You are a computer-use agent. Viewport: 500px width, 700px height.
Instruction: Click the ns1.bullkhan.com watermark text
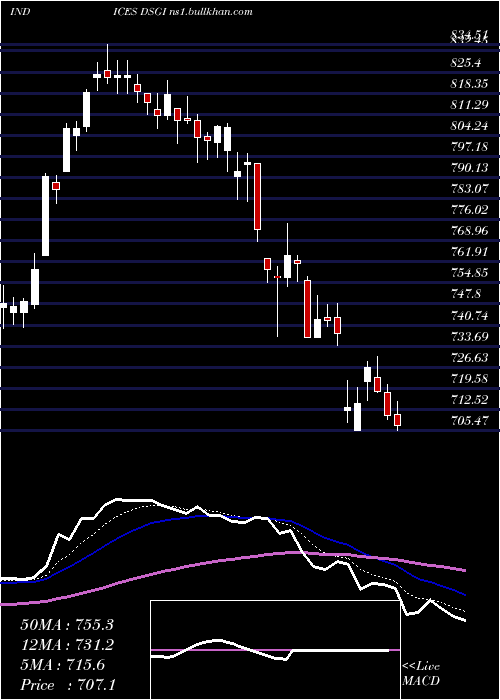pos(211,12)
